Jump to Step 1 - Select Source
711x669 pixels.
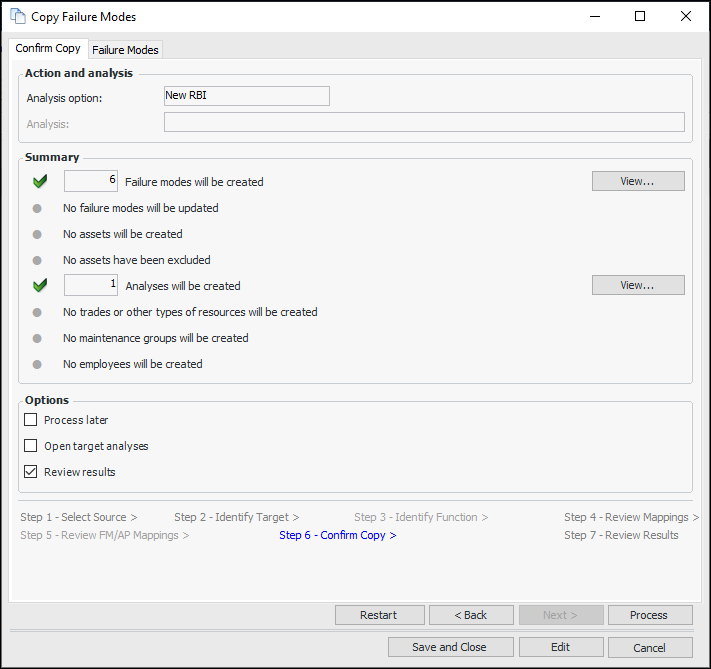(x=78, y=518)
